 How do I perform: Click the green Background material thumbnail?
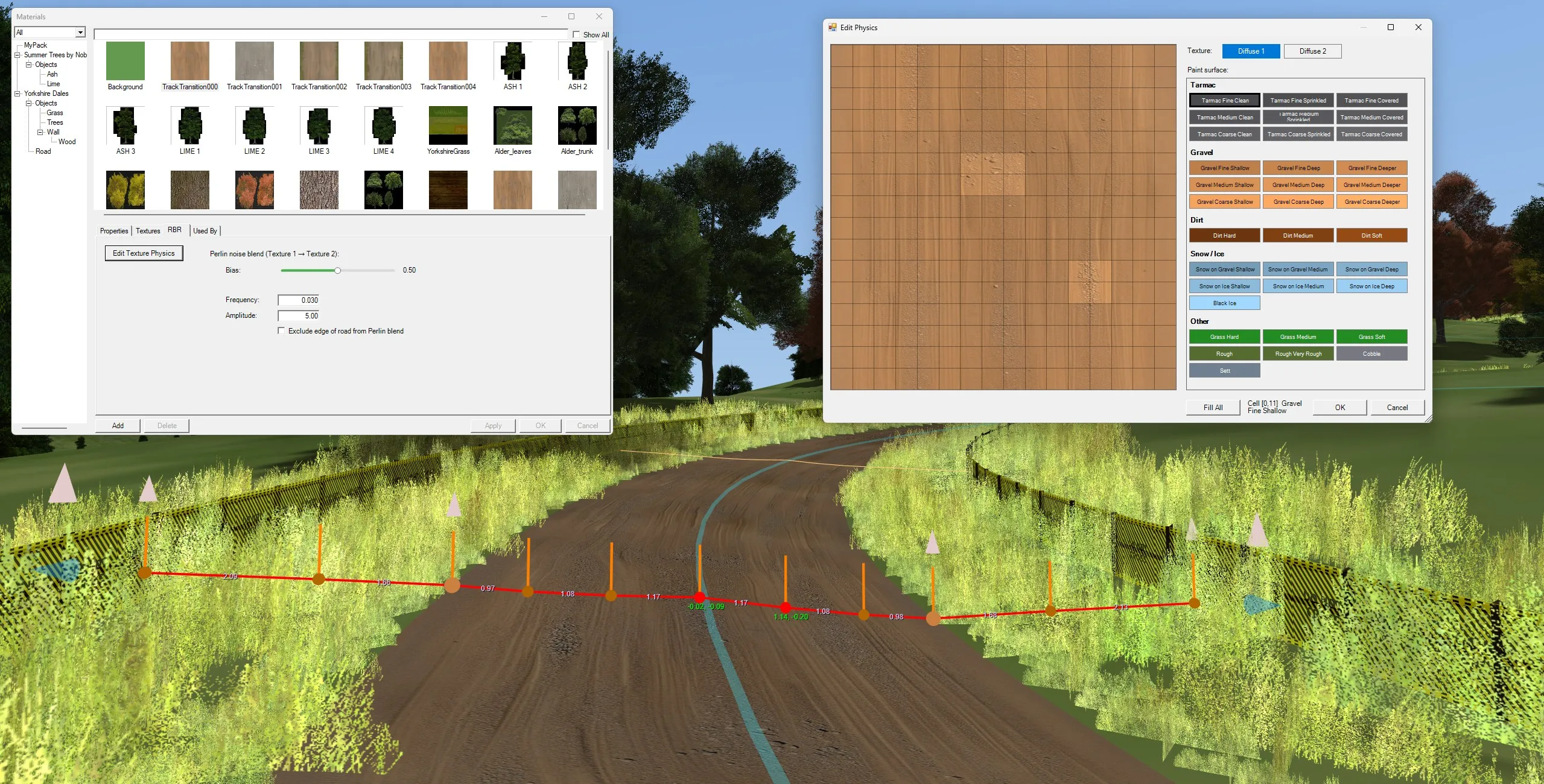pyautogui.click(x=125, y=61)
